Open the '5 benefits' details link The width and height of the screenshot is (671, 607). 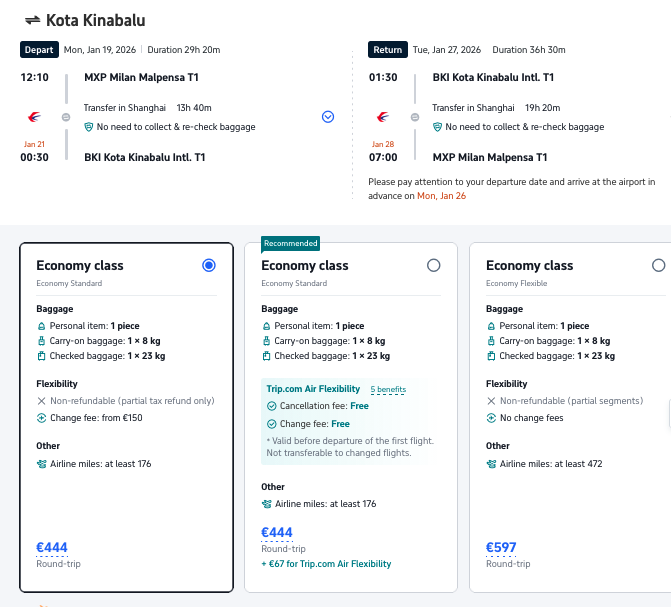click(389, 389)
